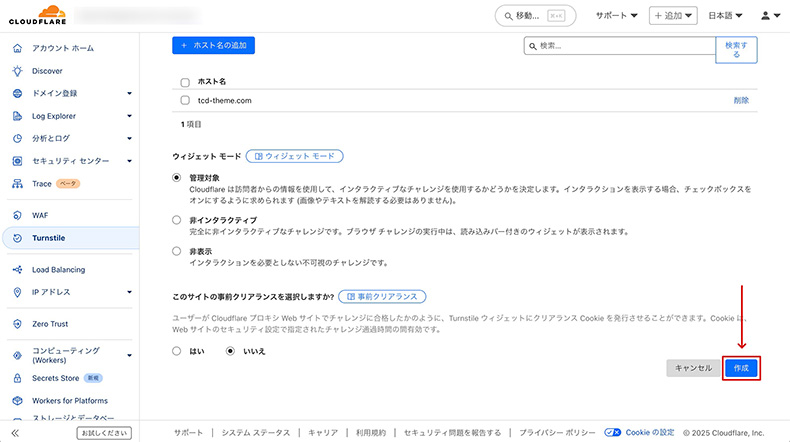Click the 検索... hostname input field
Screen dimensions: 790x442
tap(620, 46)
